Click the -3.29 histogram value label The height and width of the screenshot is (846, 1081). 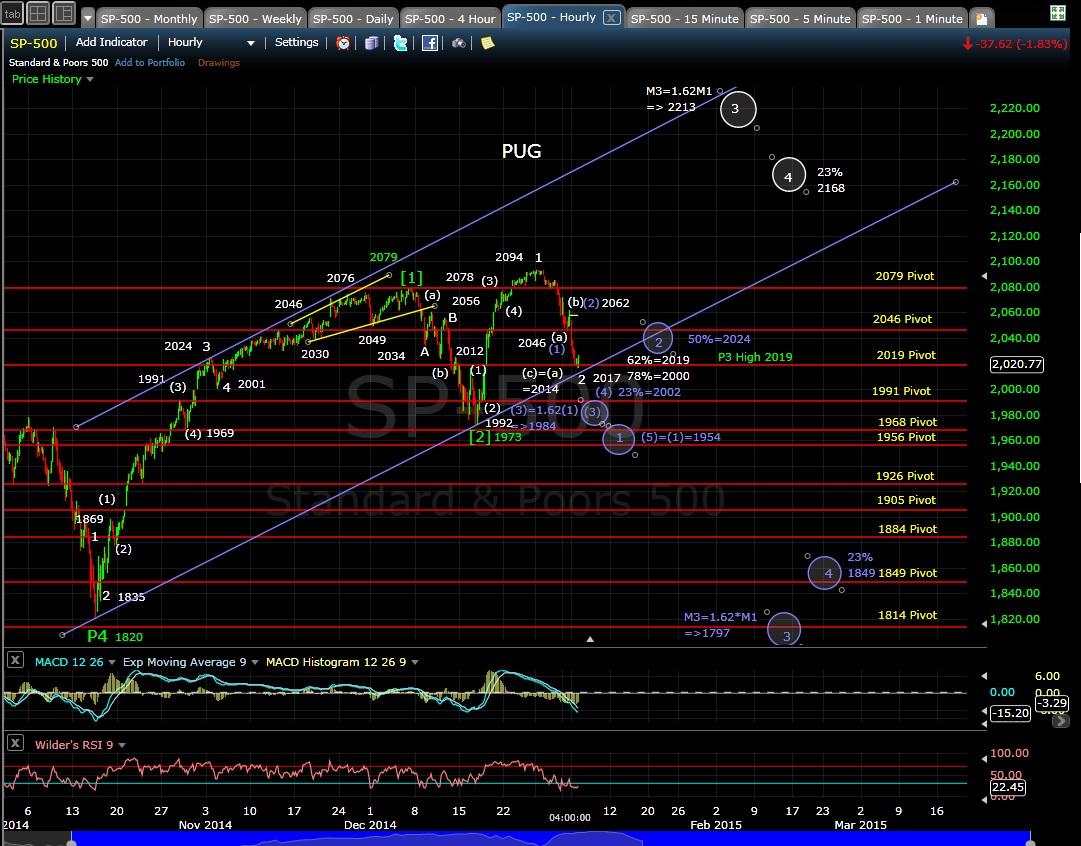[x=1052, y=703]
